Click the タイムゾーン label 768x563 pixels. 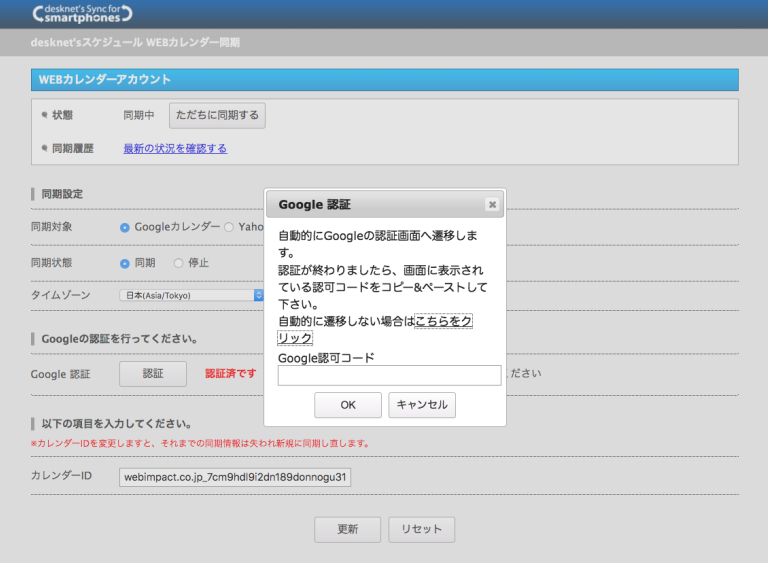tap(61, 295)
